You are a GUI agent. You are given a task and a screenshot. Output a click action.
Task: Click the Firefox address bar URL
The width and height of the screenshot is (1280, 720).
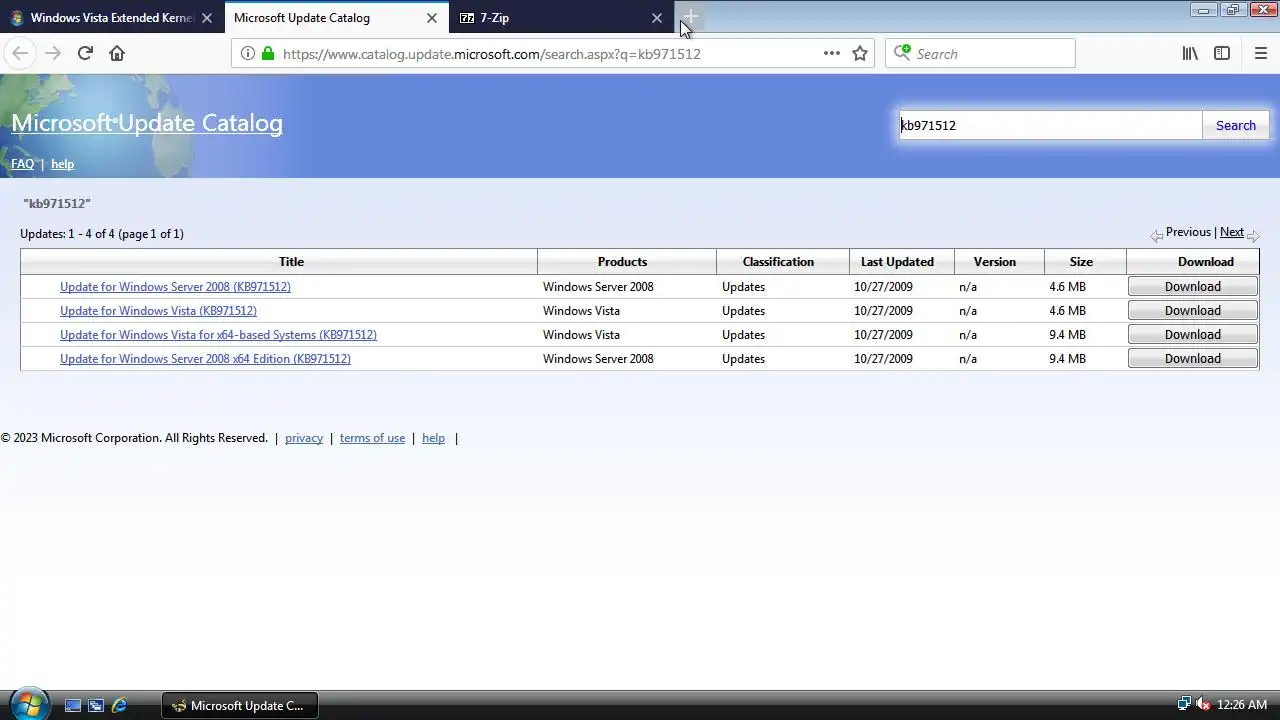tap(491, 54)
